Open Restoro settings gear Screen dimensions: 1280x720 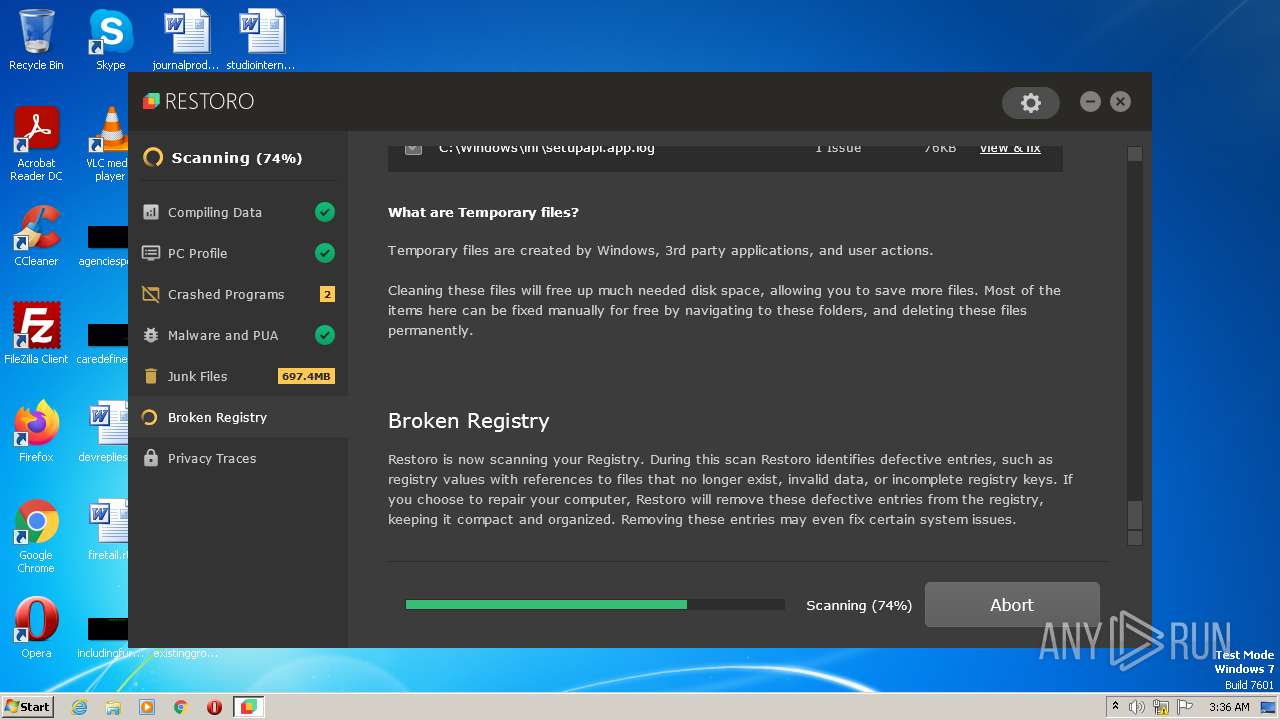[x=1031, y=102]
